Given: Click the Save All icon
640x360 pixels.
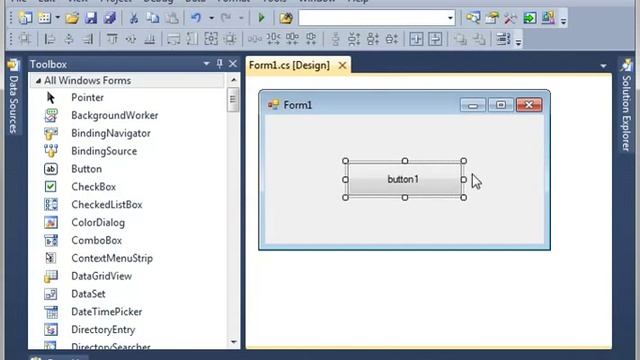Looking at the screenshot, I should (109, 18).
